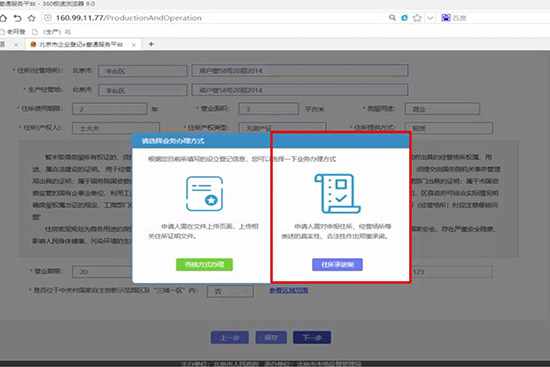Click the 保存 button at page bottom
Screen dimensions: 550x367
tap(271, 338)
